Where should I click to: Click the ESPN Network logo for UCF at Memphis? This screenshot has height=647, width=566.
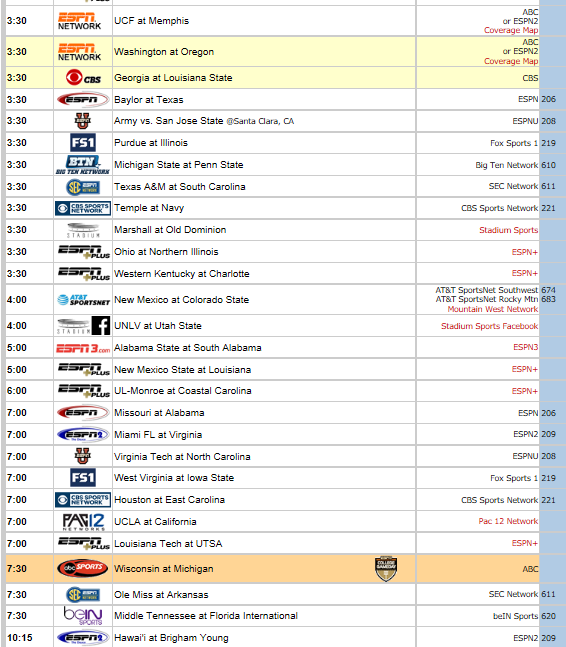tap(79, 21)
